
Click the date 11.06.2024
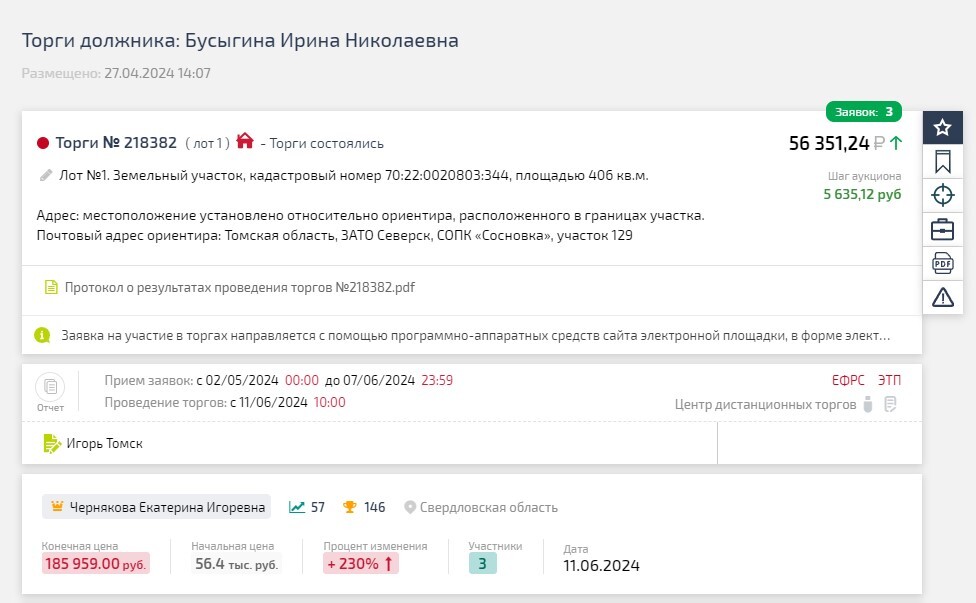601,566
